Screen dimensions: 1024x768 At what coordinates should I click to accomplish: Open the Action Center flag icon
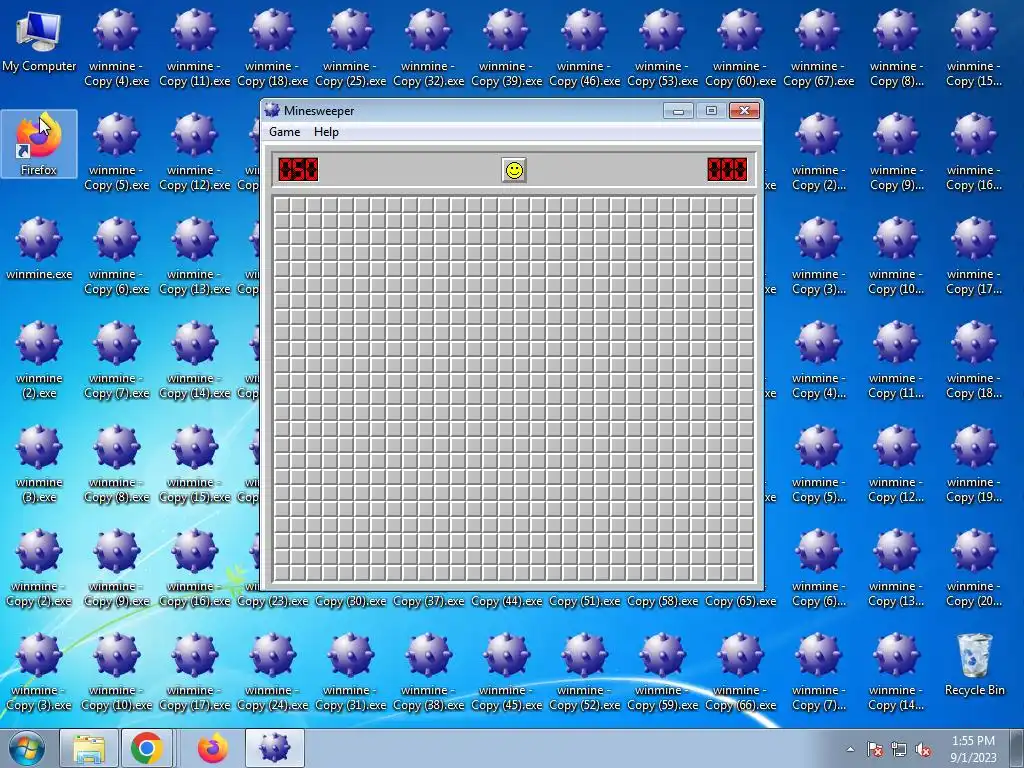point(874,750)
